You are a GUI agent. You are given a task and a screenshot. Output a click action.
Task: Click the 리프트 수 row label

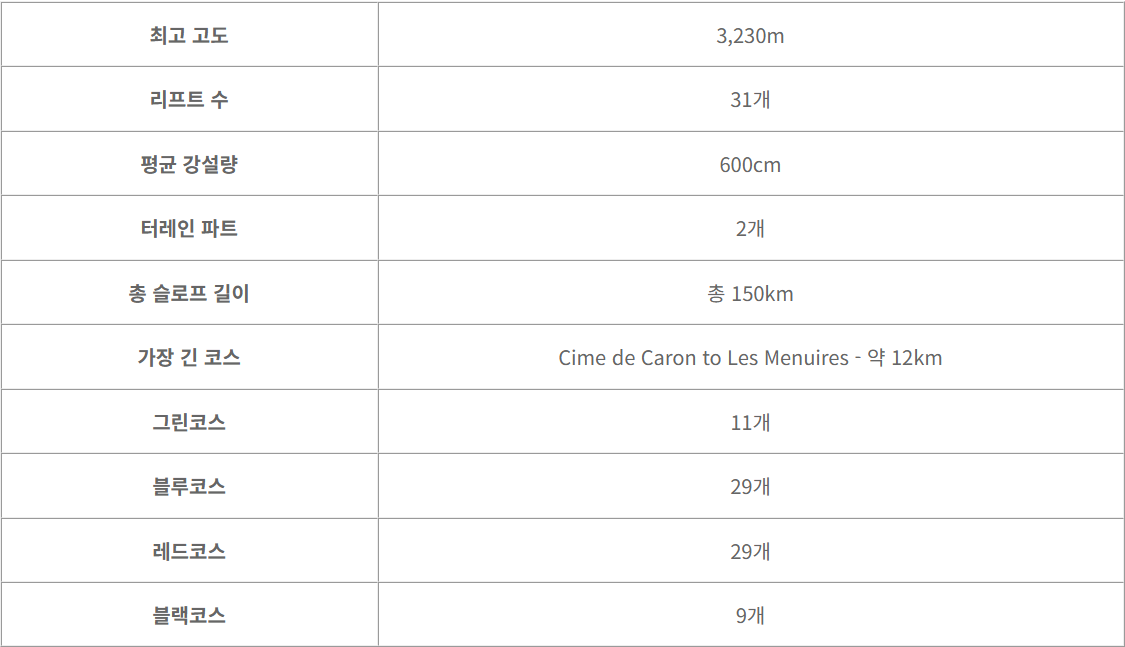coord(189,100)
